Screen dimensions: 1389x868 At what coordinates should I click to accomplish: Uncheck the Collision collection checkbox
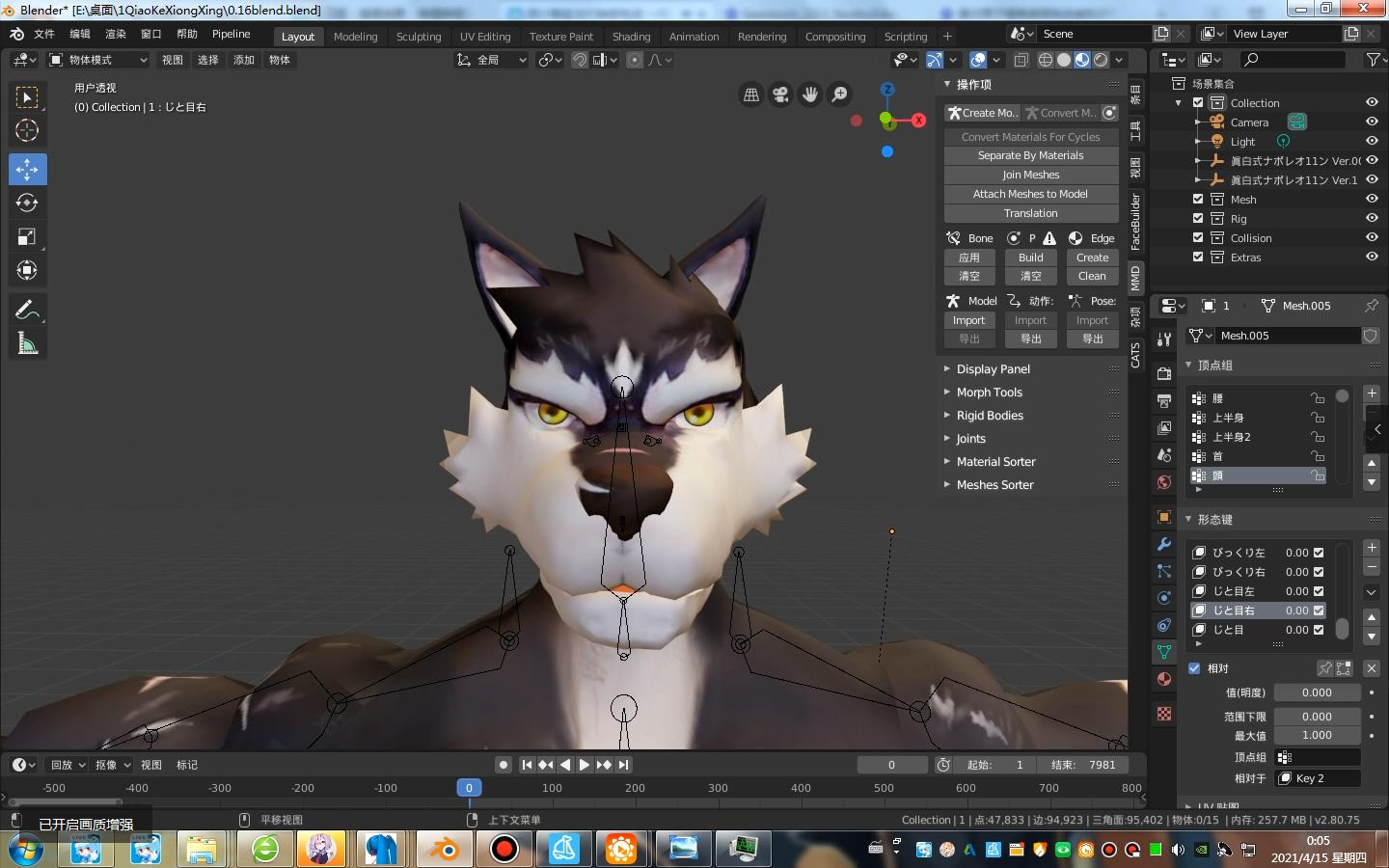(x=1198, y=238)
